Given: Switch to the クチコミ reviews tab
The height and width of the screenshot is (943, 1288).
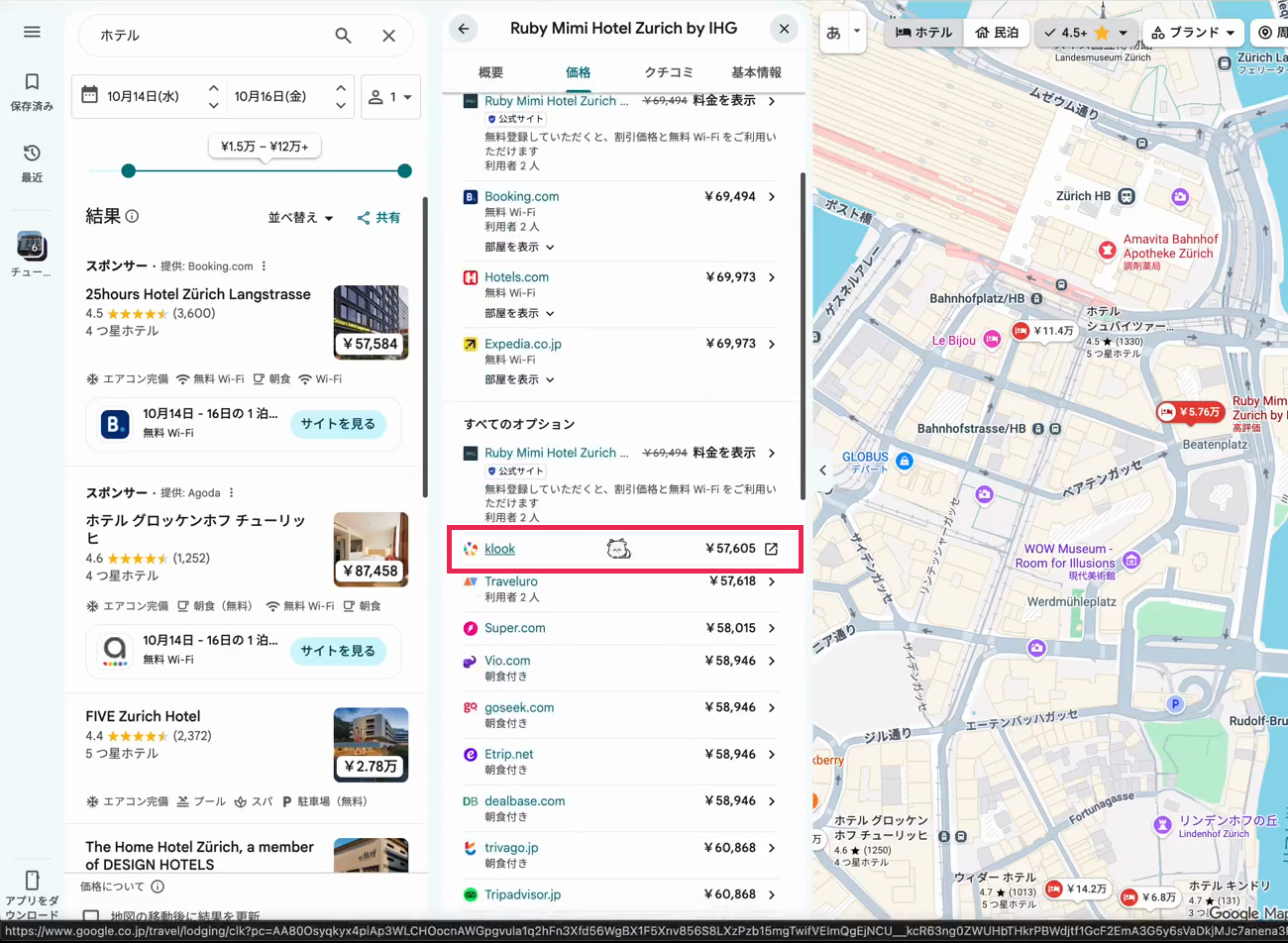Looking at the screenshot, I should coord(669,72).
